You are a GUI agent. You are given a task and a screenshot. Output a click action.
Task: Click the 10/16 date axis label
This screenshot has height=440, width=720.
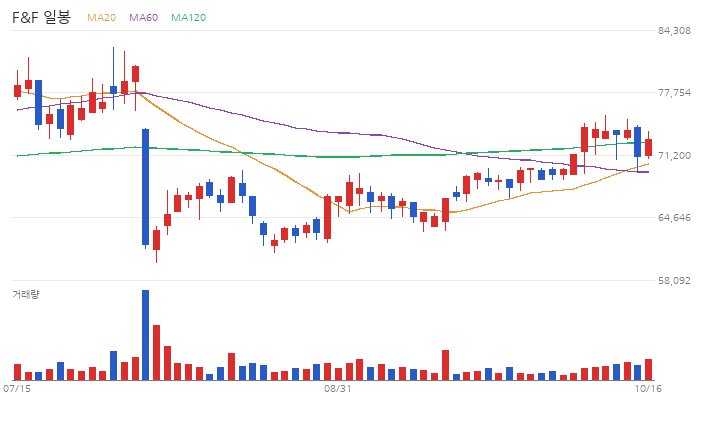click(x=648, y=389)
